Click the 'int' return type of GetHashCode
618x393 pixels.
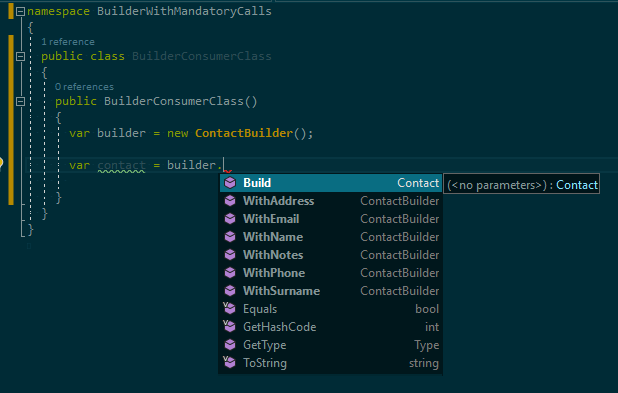tap(432, 327)
